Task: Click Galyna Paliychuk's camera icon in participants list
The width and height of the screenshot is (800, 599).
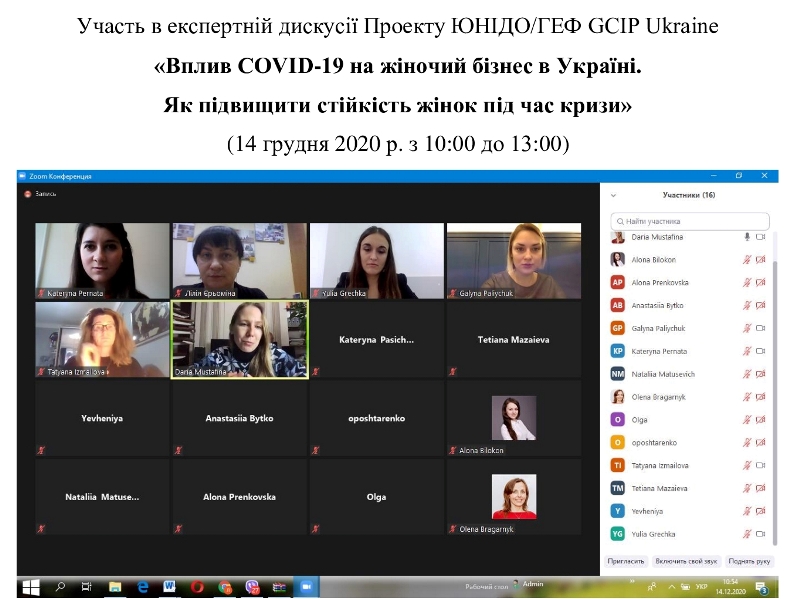Action: (760, 328)
